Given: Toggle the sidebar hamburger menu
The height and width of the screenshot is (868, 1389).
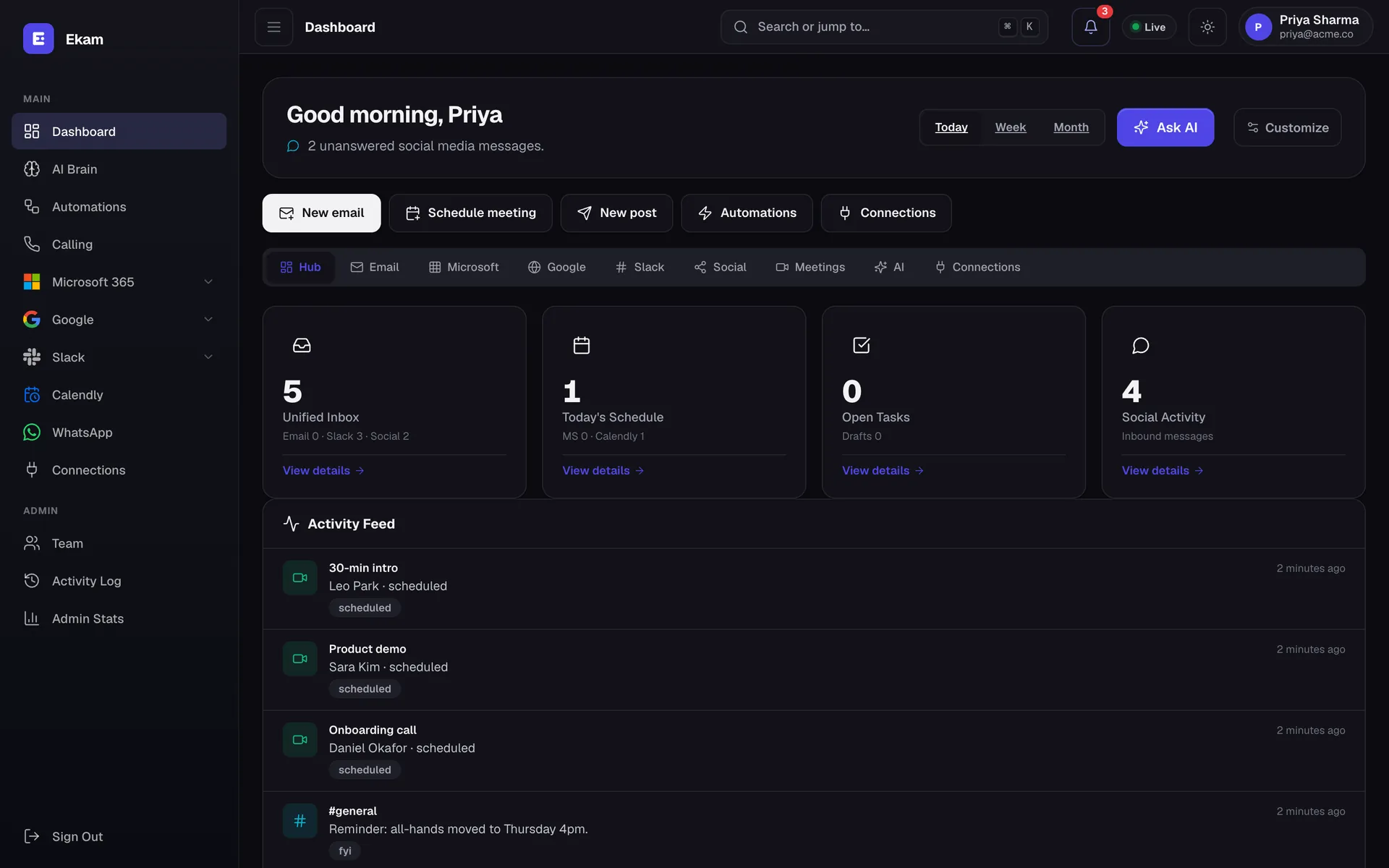Looking at the screenshot, I should (x=273, y=27).
